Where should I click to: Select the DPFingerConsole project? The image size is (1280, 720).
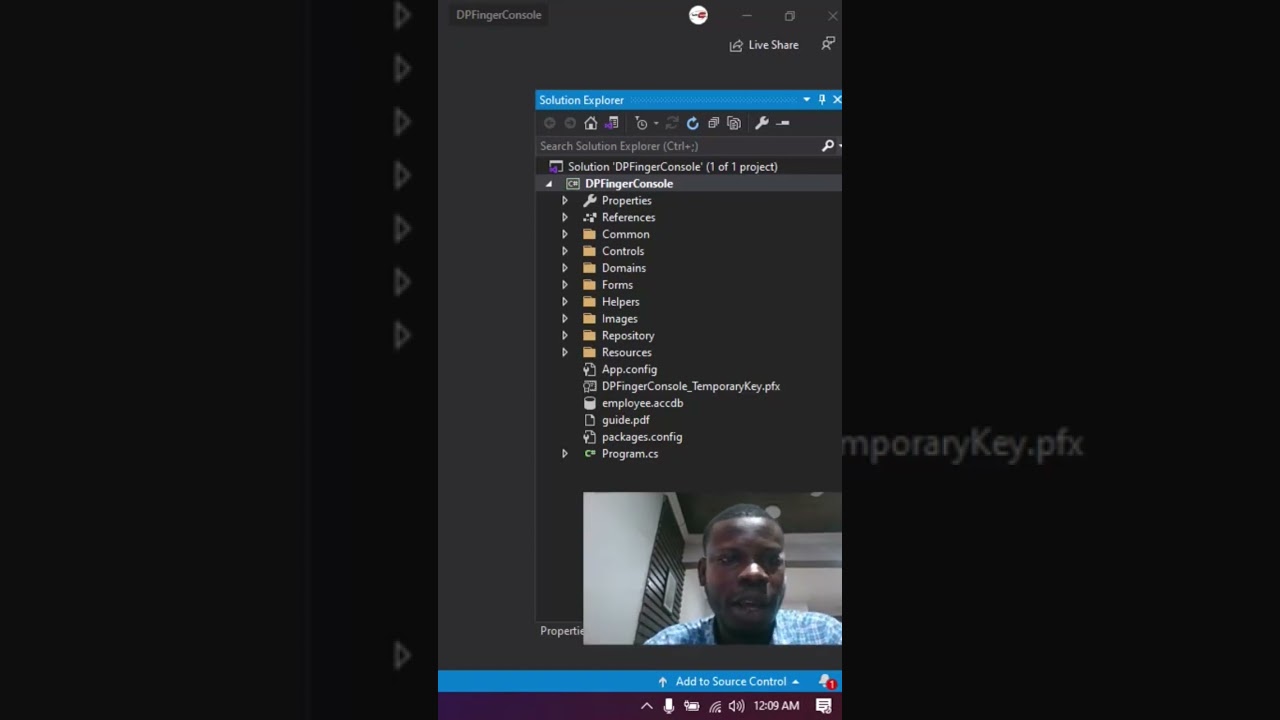point(628,184)
